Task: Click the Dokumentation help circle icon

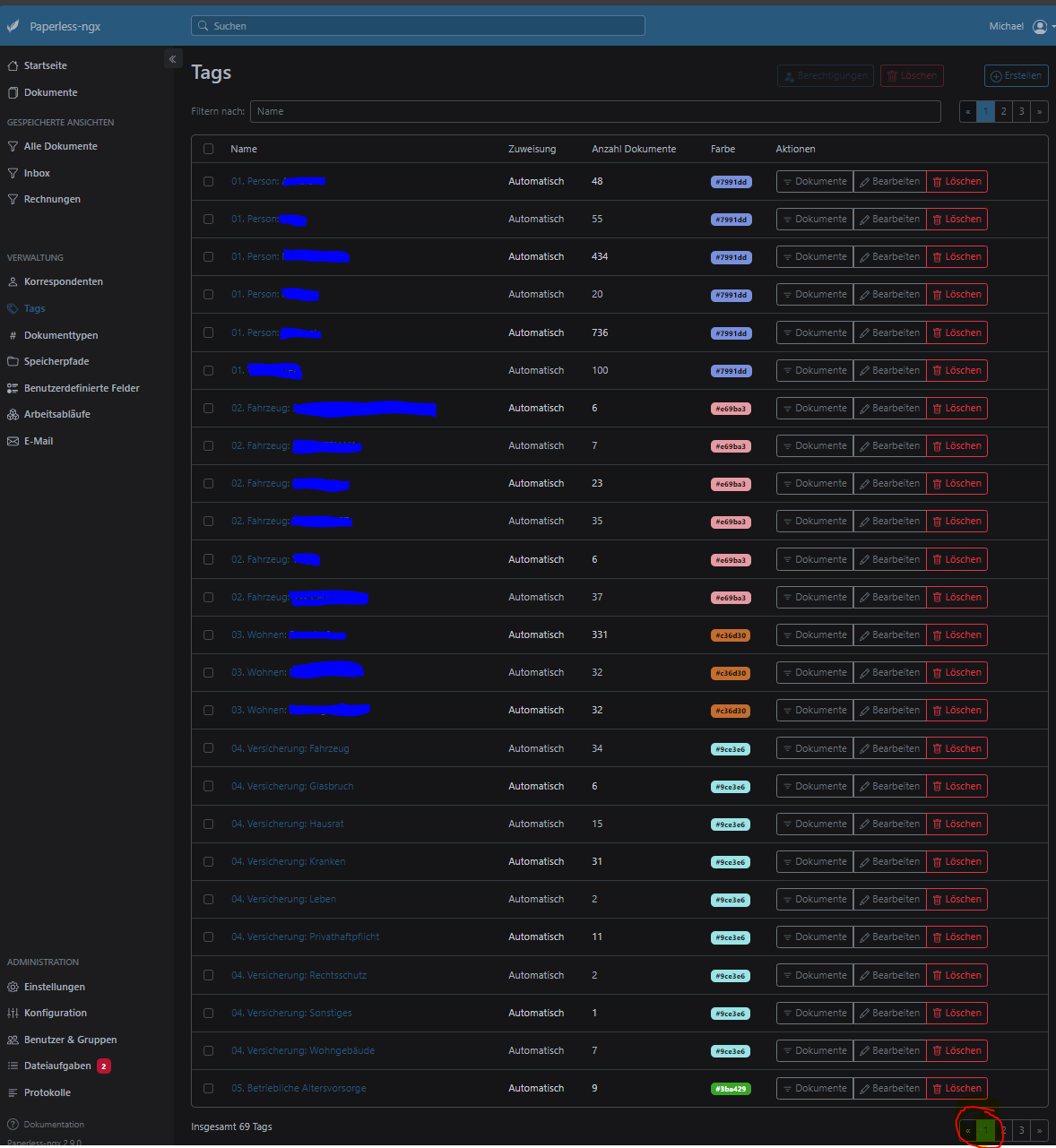Action: click(13, 1124)
